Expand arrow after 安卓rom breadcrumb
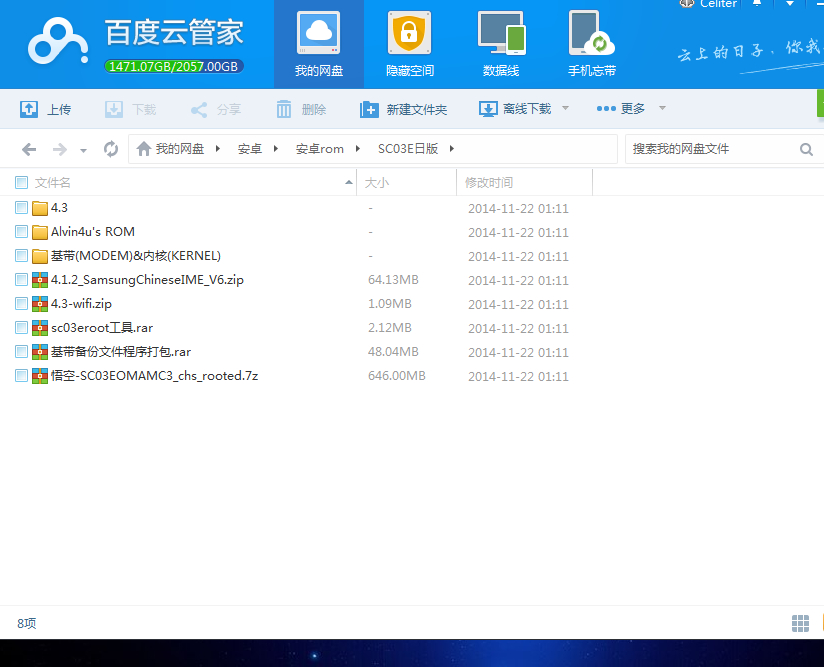This screenshot has width=824, height=667. click(358, 149)
